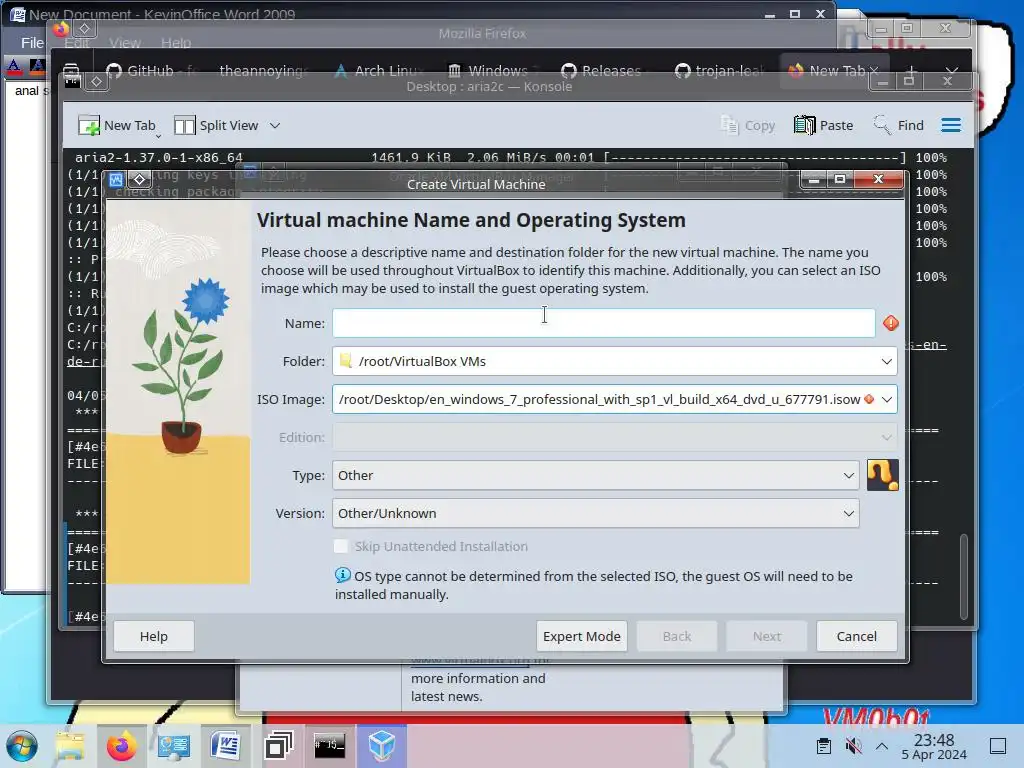This screenshot has width=1024, height=768.
Task: Click Expert Mode button
Action: [x=582, y=636]
